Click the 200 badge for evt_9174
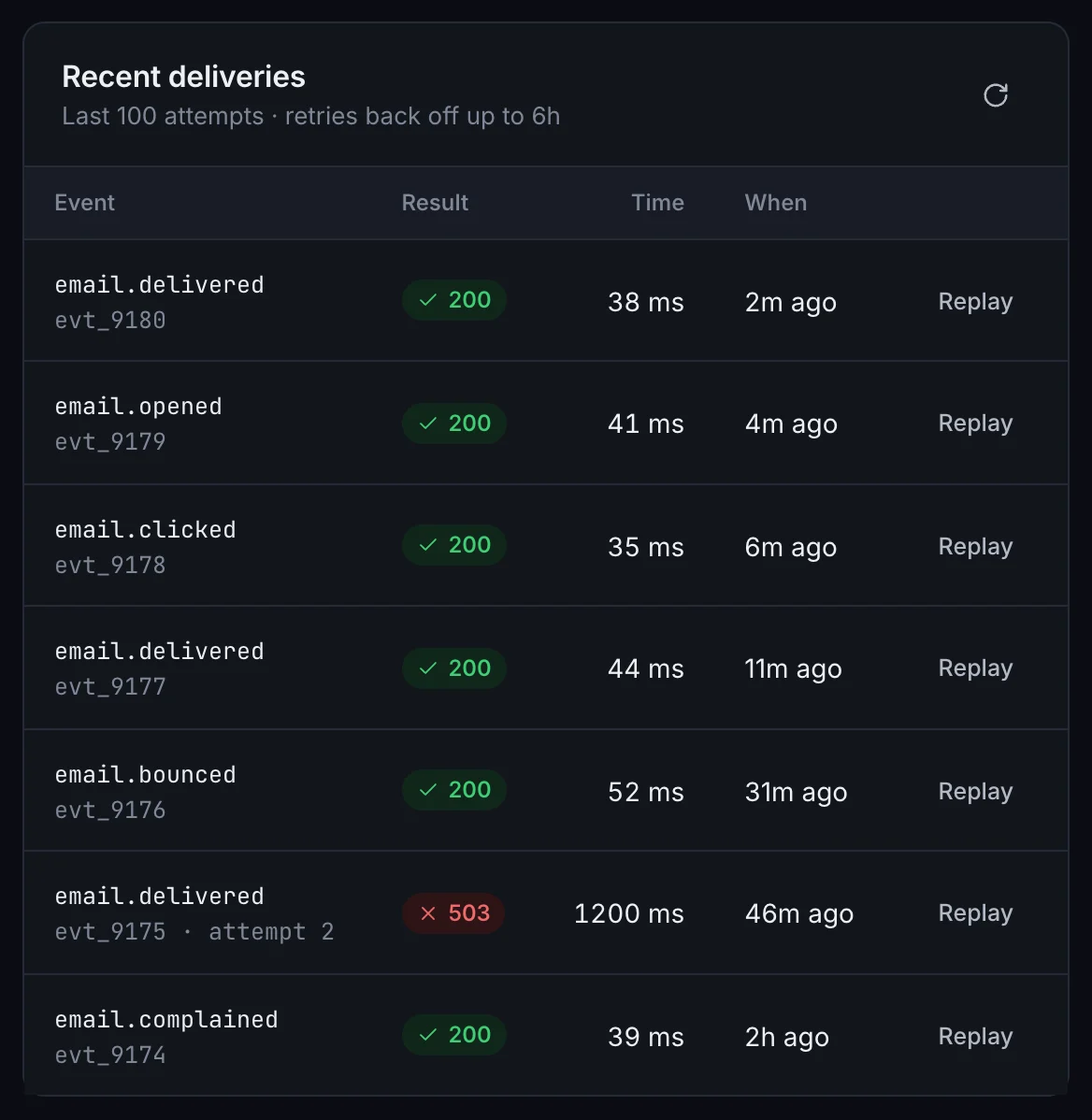 454,1034
